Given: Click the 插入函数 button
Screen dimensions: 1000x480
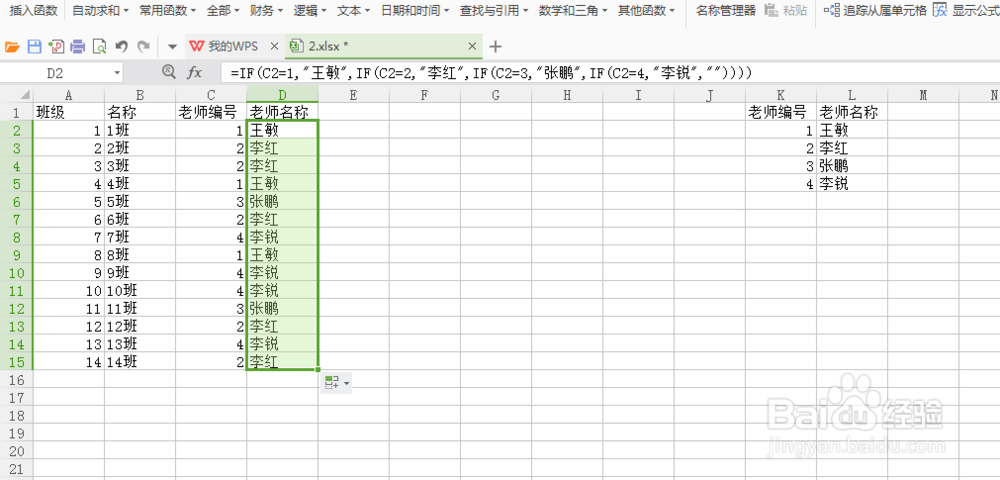Looking at the screenshot, I should tap(34, 10).
